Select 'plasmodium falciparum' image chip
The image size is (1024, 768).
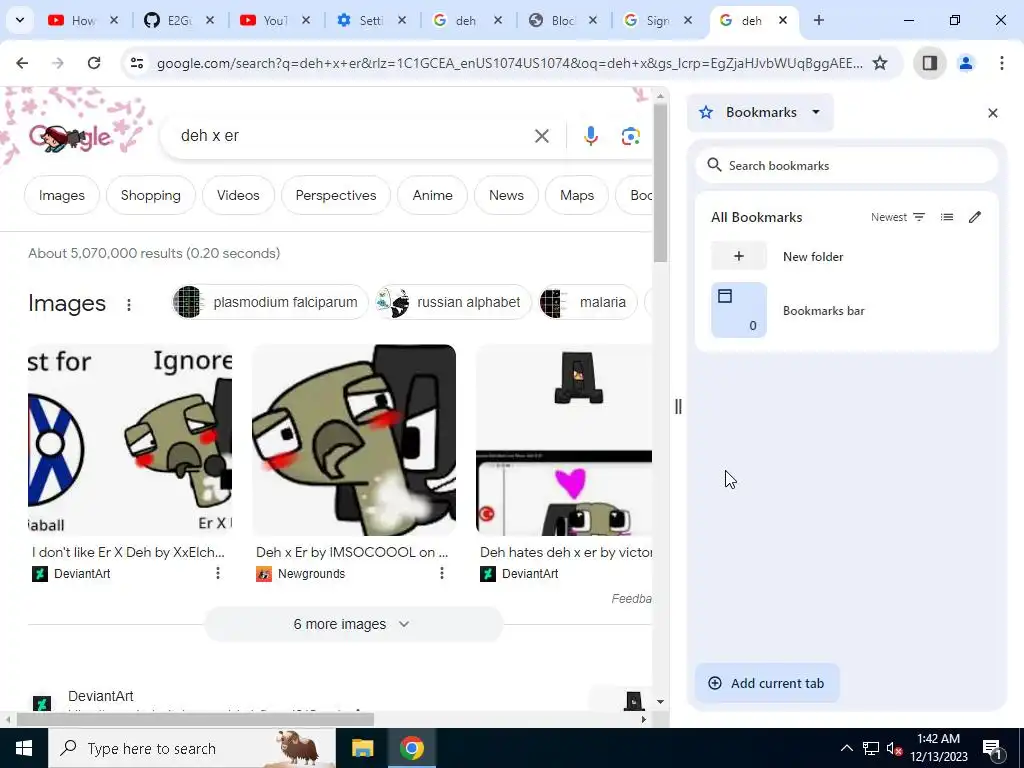[270, 302]
